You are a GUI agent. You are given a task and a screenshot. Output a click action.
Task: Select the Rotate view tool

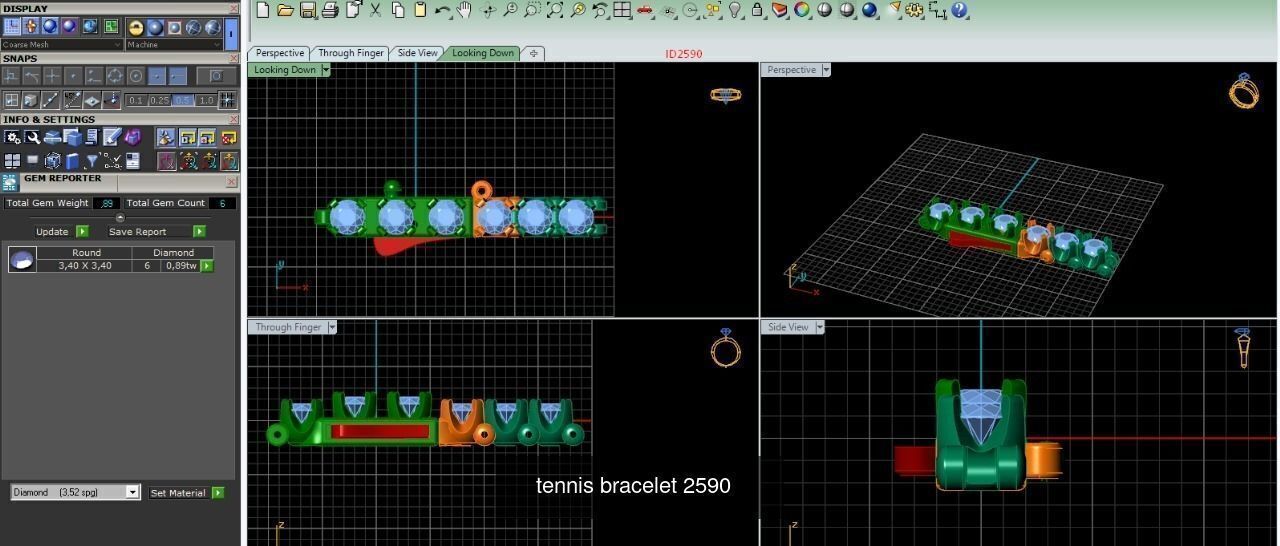click(x=488, y=10)
